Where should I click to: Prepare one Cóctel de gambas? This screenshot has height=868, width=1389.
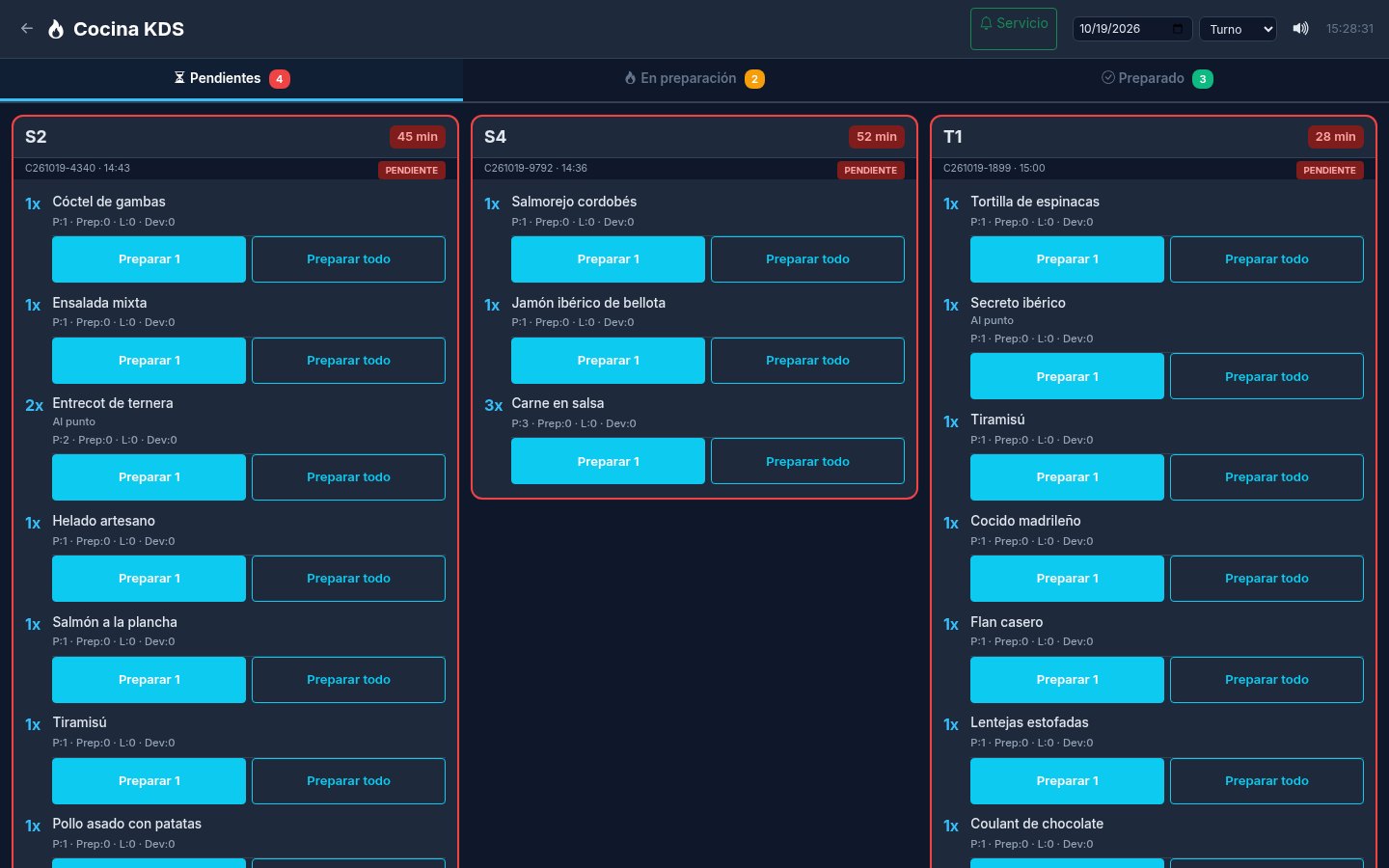coord(150,259)
